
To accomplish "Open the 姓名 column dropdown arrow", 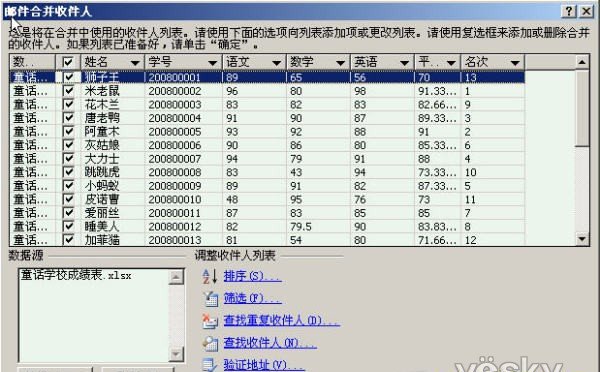I will (x=135, y=63).
